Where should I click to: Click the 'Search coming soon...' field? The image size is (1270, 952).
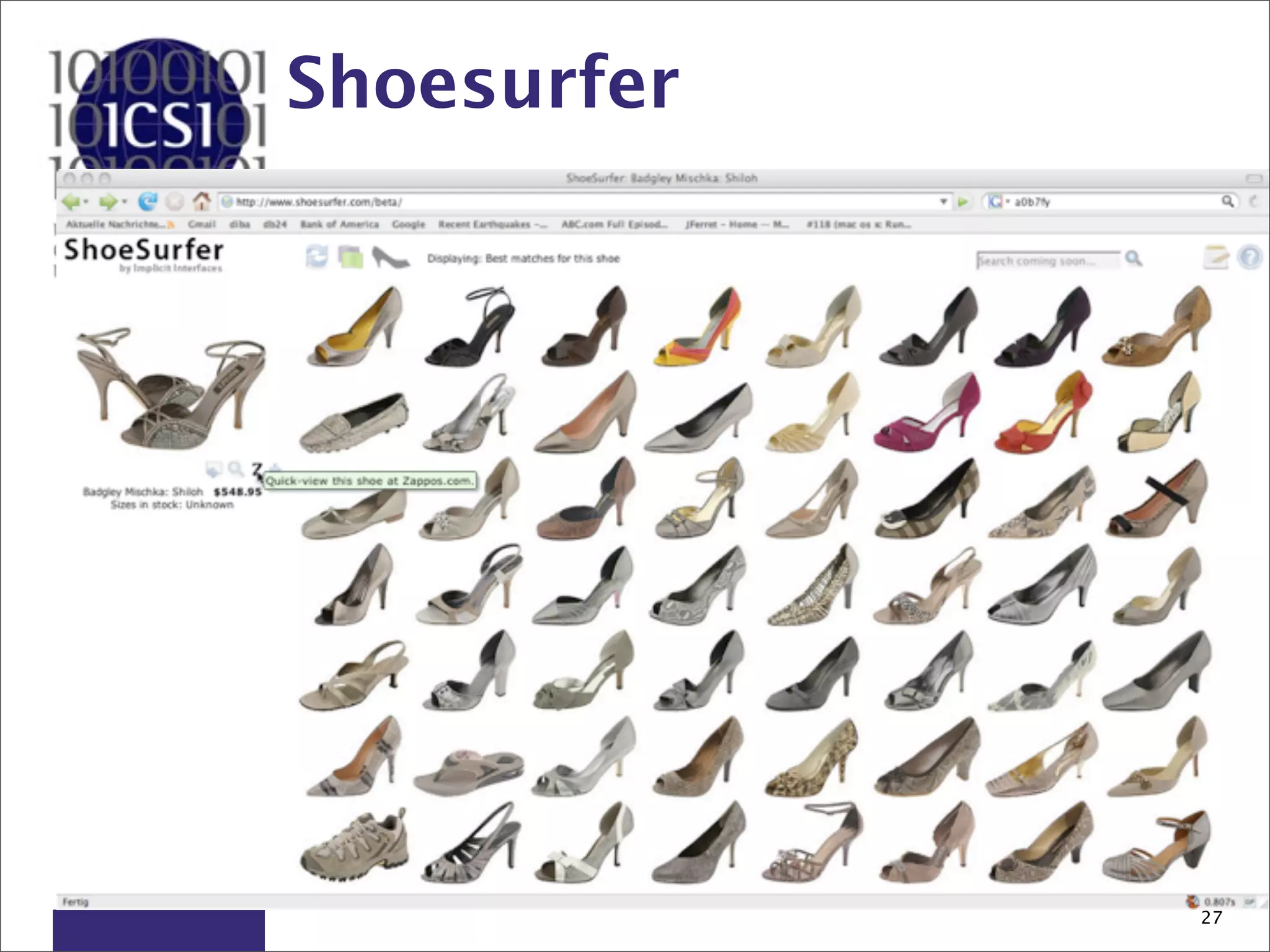click(1048, 260)
